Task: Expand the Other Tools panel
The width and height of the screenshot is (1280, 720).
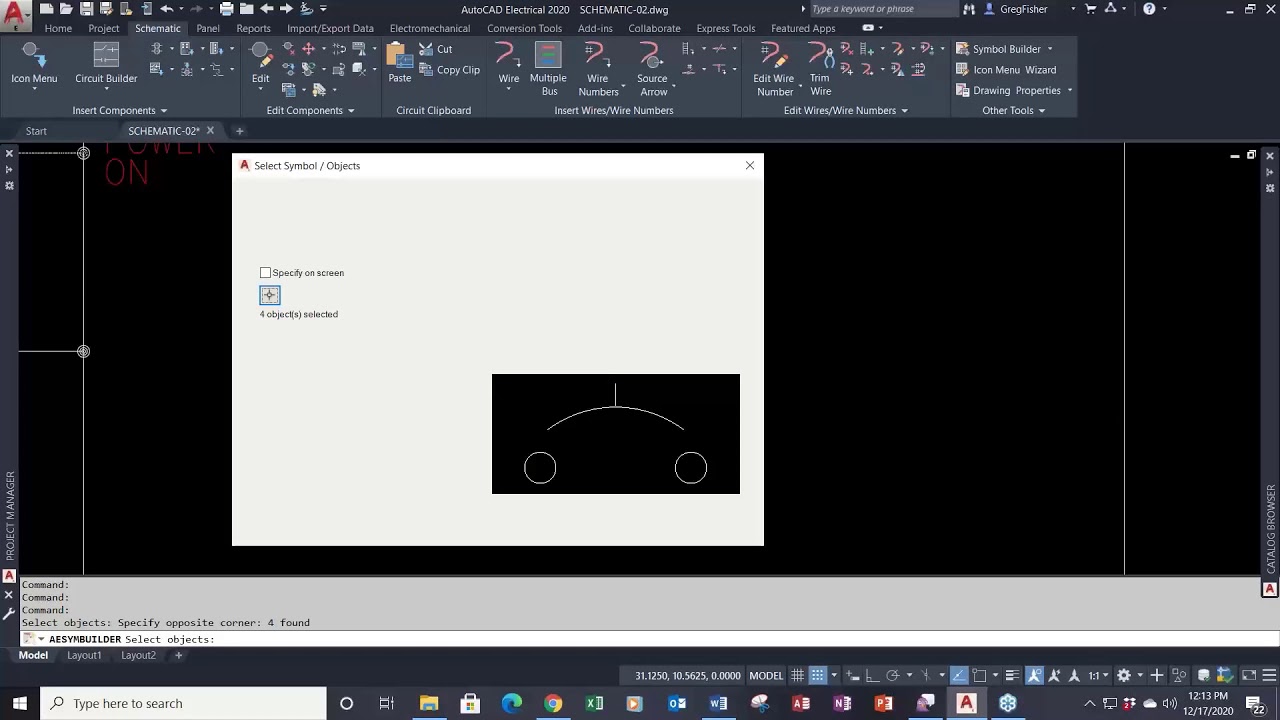Action: pos(1013,111)
